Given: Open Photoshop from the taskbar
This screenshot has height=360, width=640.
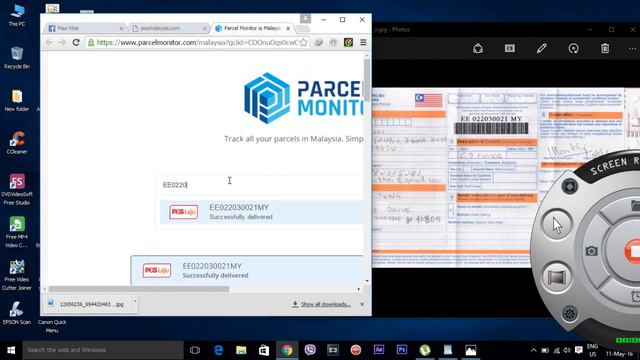Looking at the screenshot, I should pos(402,350).
